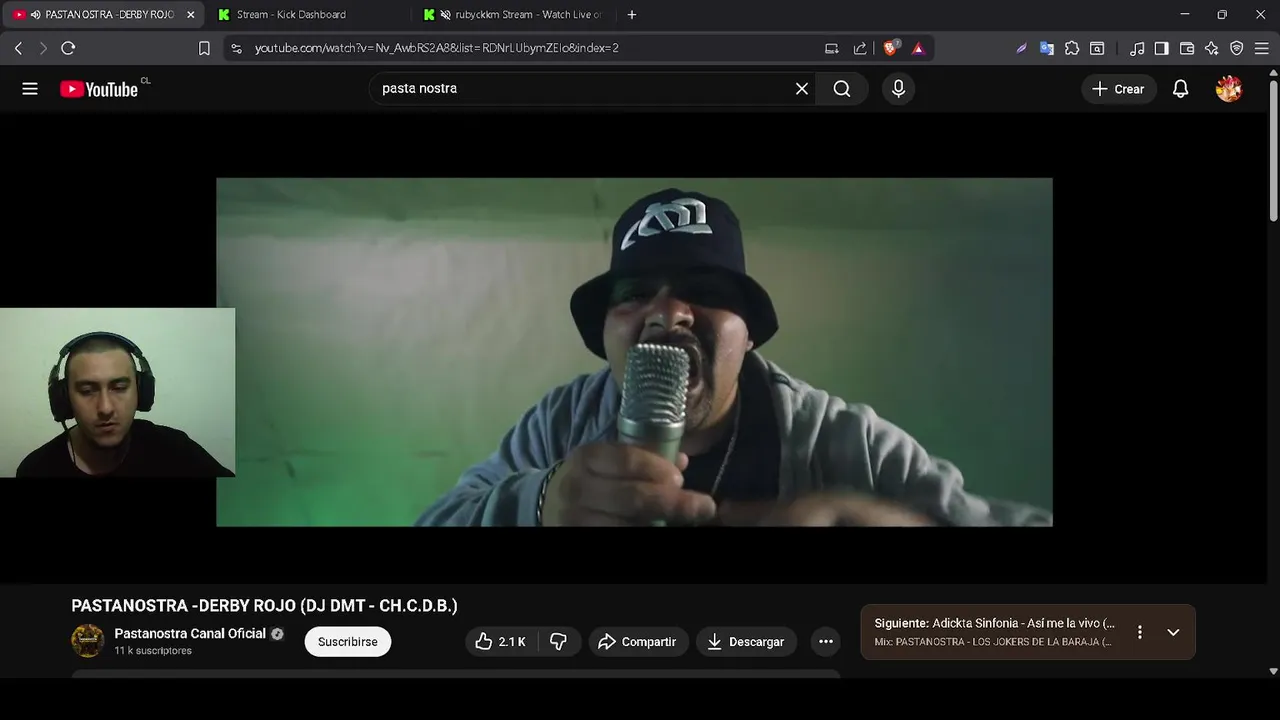Open the browser main menu
1280x720 pixels.
coord(1262,48)
